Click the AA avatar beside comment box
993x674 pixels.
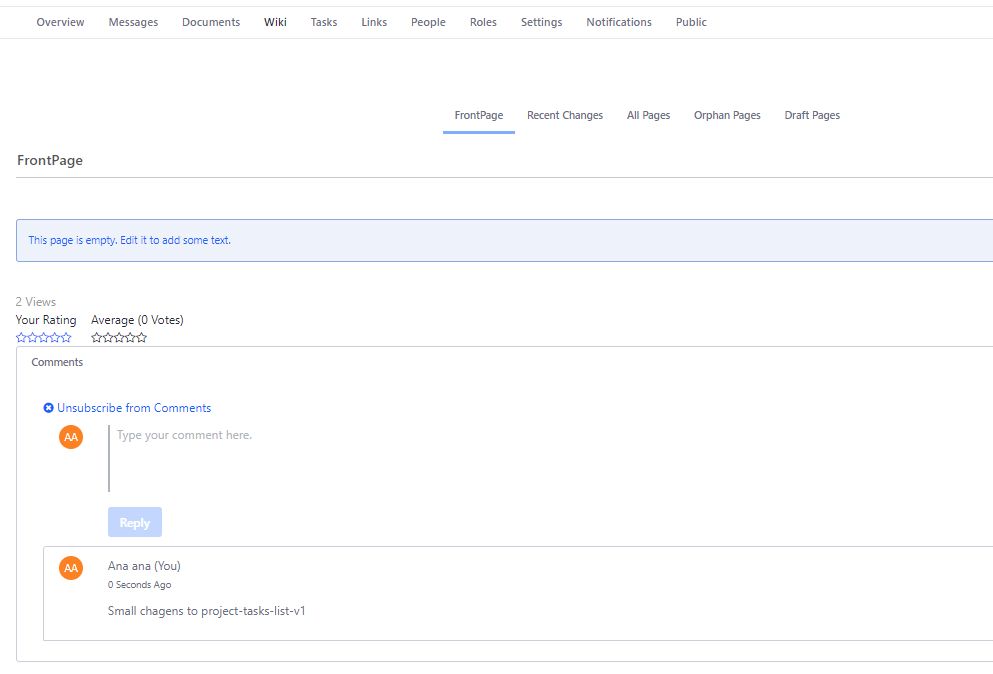71,437
